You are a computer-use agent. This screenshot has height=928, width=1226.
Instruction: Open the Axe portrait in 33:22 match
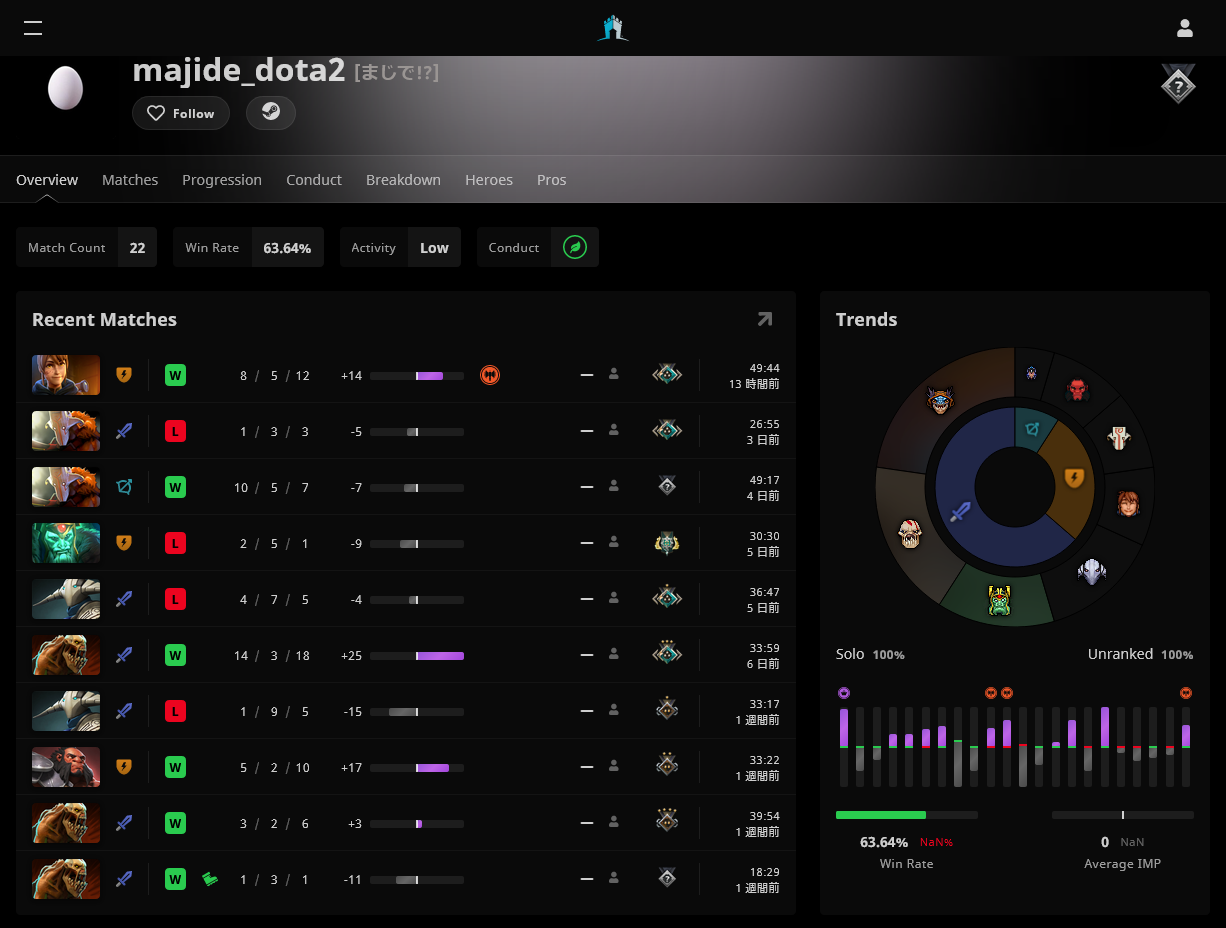point(66,767)
